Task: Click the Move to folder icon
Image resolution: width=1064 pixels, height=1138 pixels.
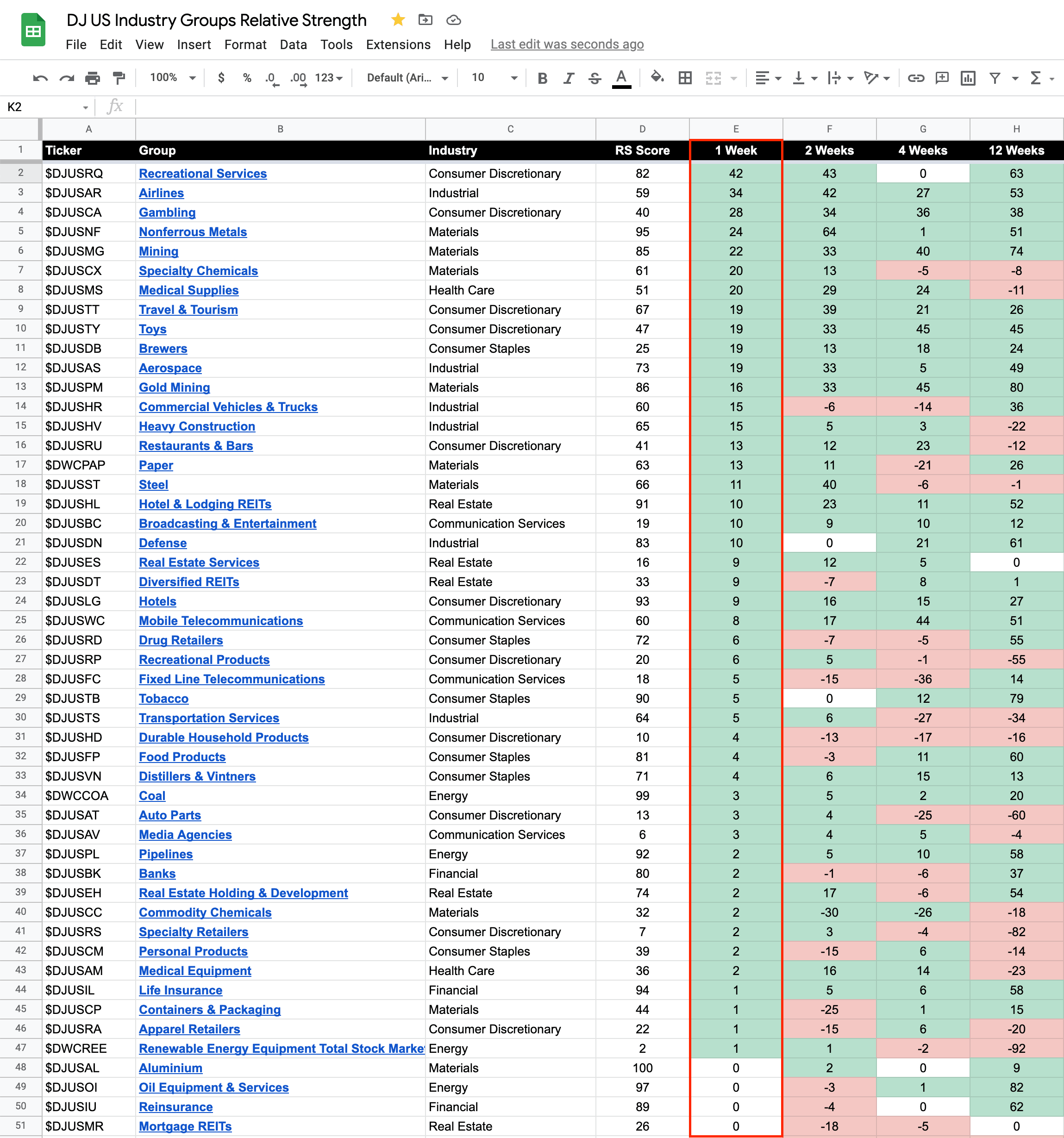Action: coord(425,20)
